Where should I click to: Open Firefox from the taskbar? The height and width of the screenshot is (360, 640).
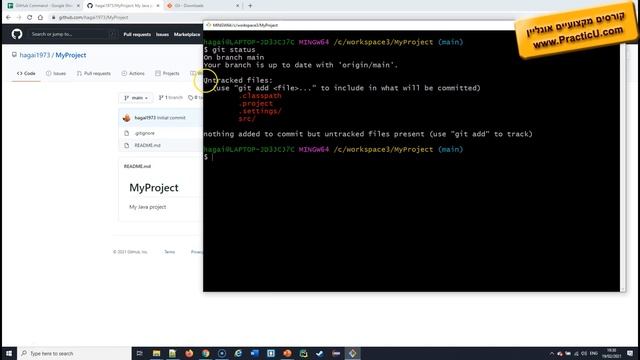(189, 353)
